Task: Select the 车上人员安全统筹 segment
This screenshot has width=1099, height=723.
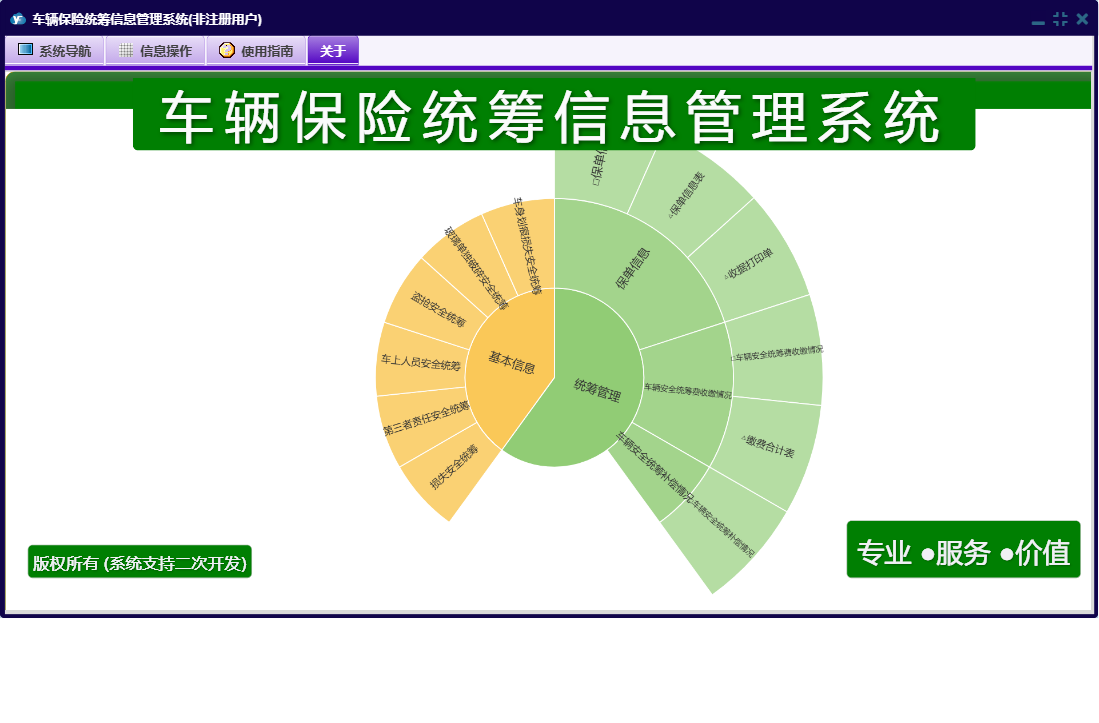Action: point(421,362)
